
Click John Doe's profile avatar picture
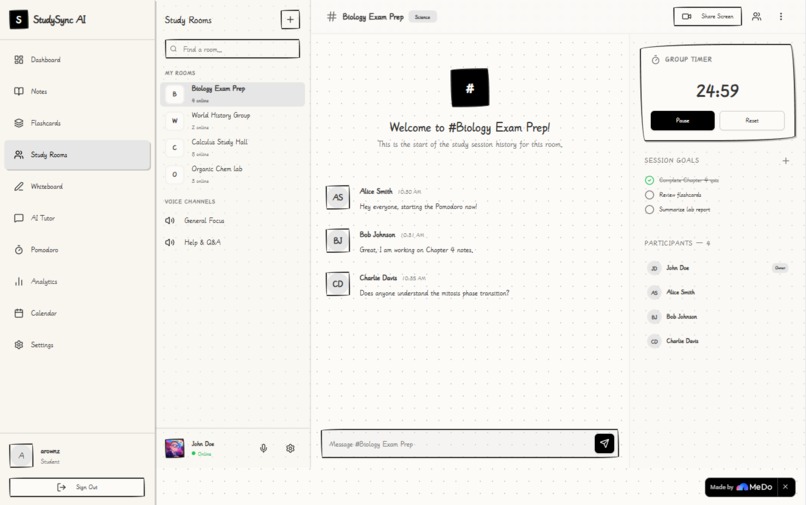point(175,448)
